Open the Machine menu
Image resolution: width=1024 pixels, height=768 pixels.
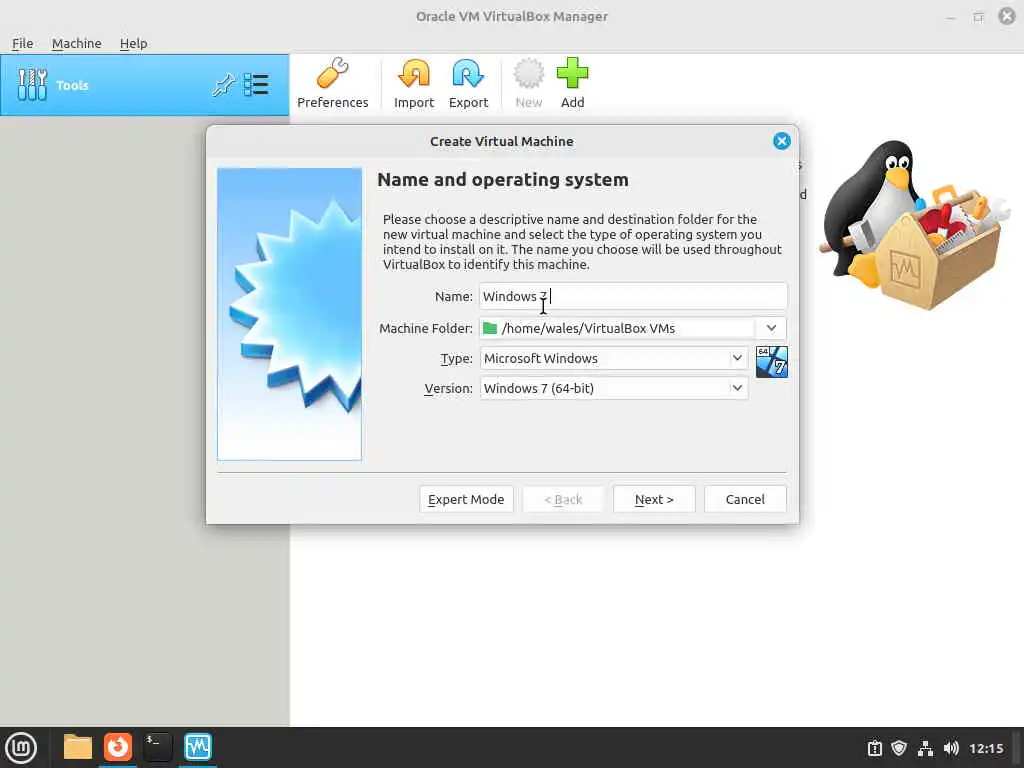coord(76,43)
